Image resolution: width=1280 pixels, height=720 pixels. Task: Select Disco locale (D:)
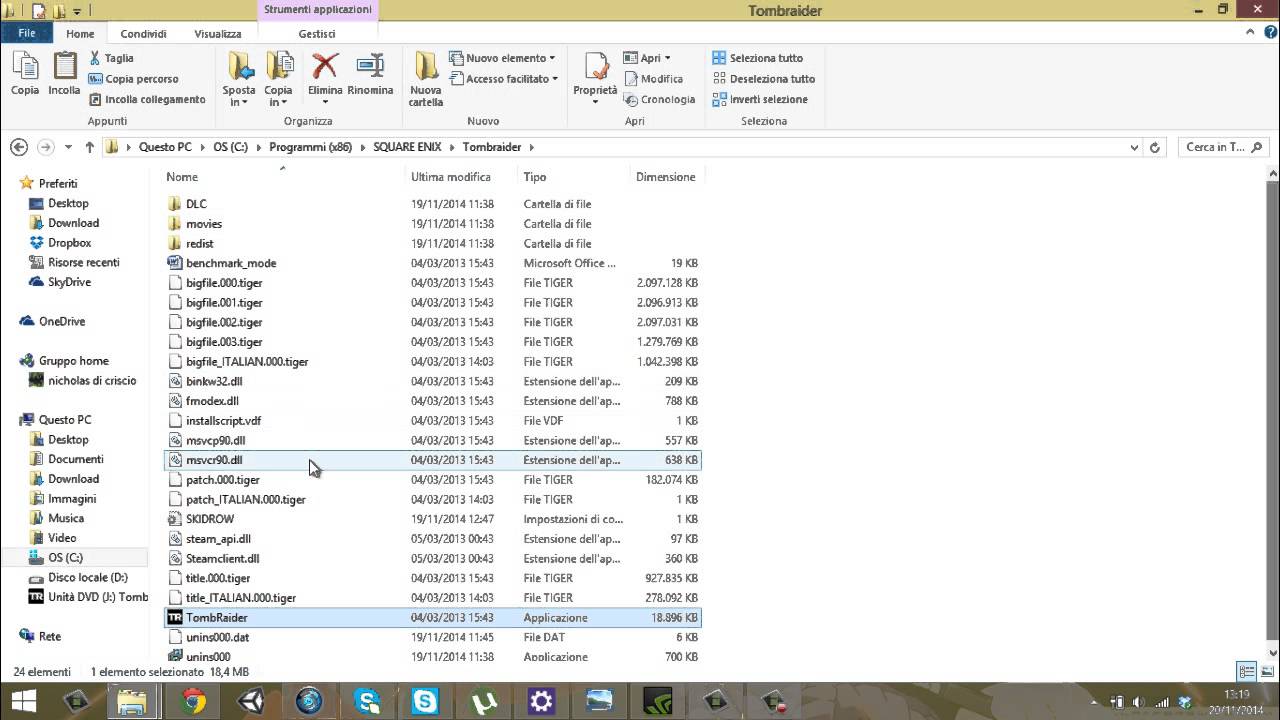point(87,578)
